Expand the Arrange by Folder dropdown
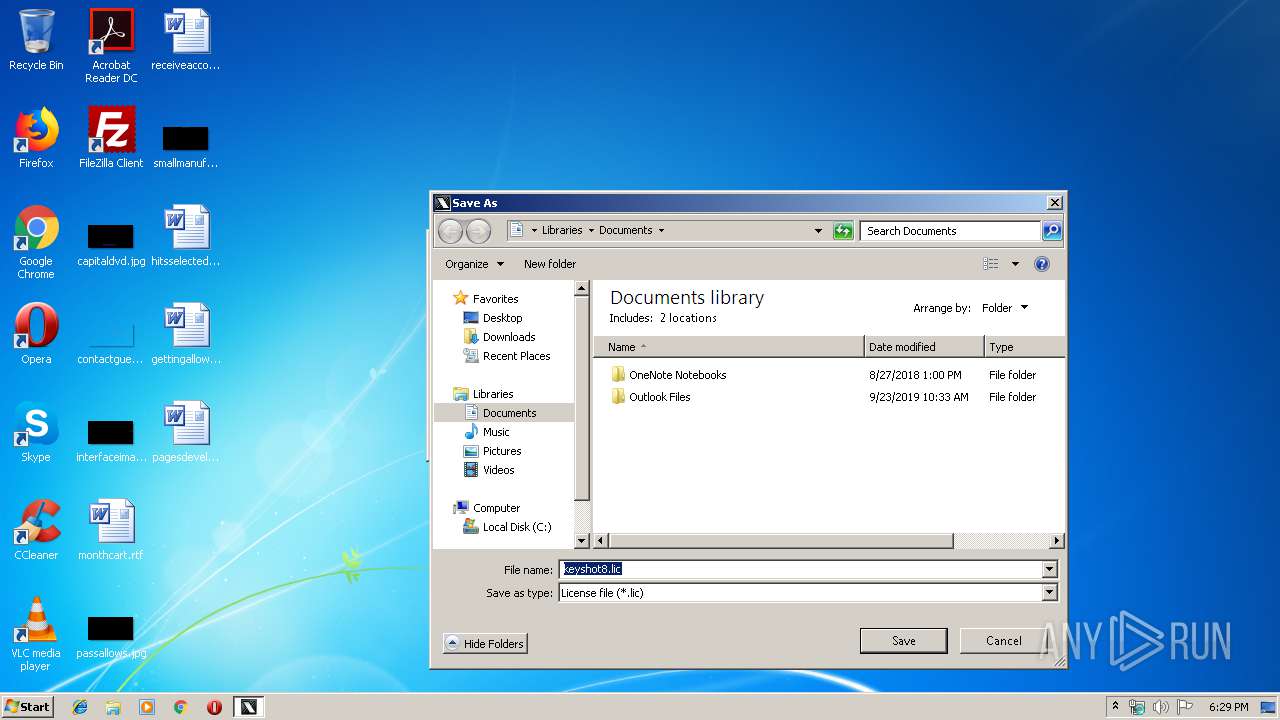The width and height of the screenshot is (1280, 720). click(x=1005, y=308)
